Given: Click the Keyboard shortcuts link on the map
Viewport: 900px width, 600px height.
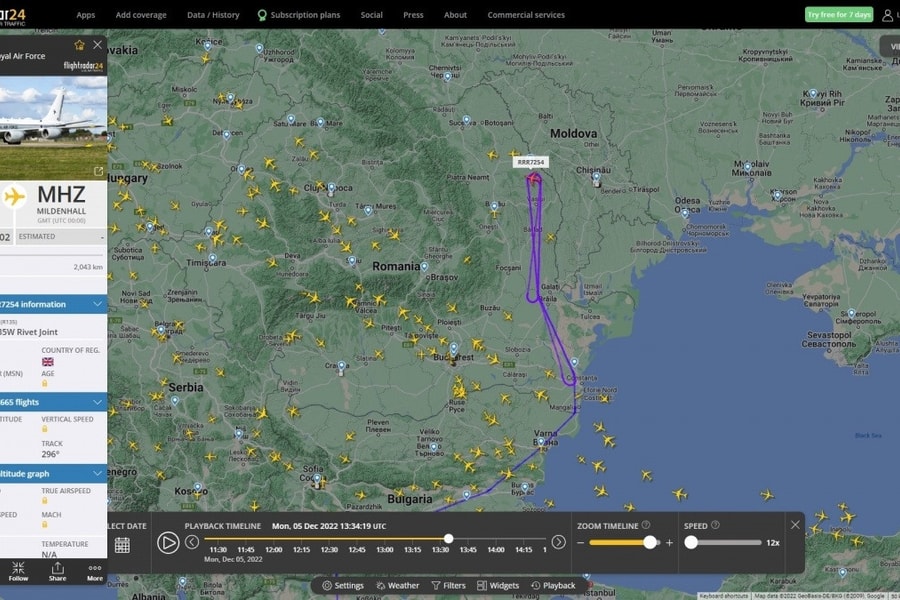Looking at the screenshot, I should (724, 596).
